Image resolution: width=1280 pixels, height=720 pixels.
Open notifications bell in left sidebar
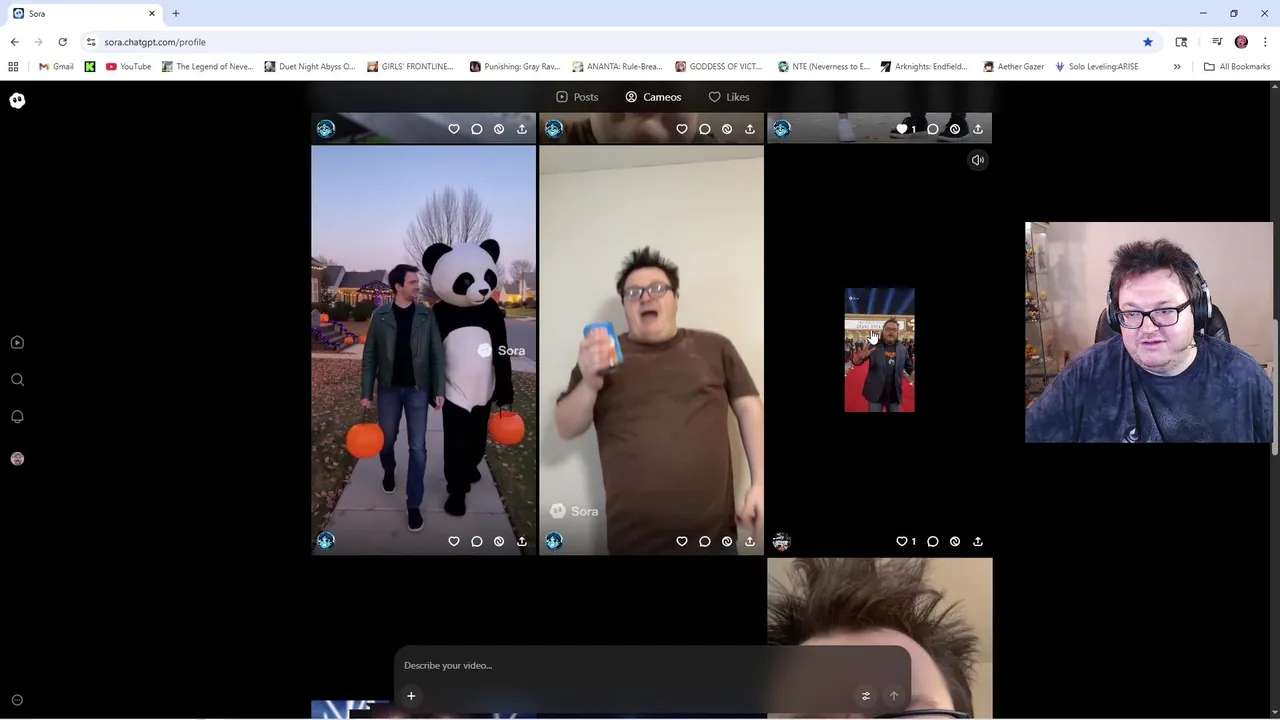point(17,416)
